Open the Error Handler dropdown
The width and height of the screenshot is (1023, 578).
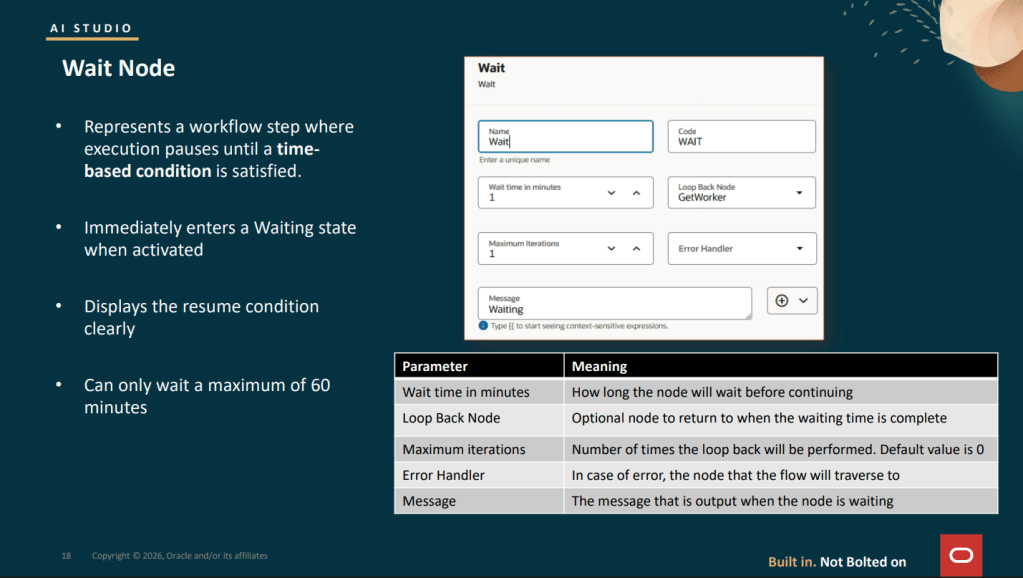click(799, 249)
